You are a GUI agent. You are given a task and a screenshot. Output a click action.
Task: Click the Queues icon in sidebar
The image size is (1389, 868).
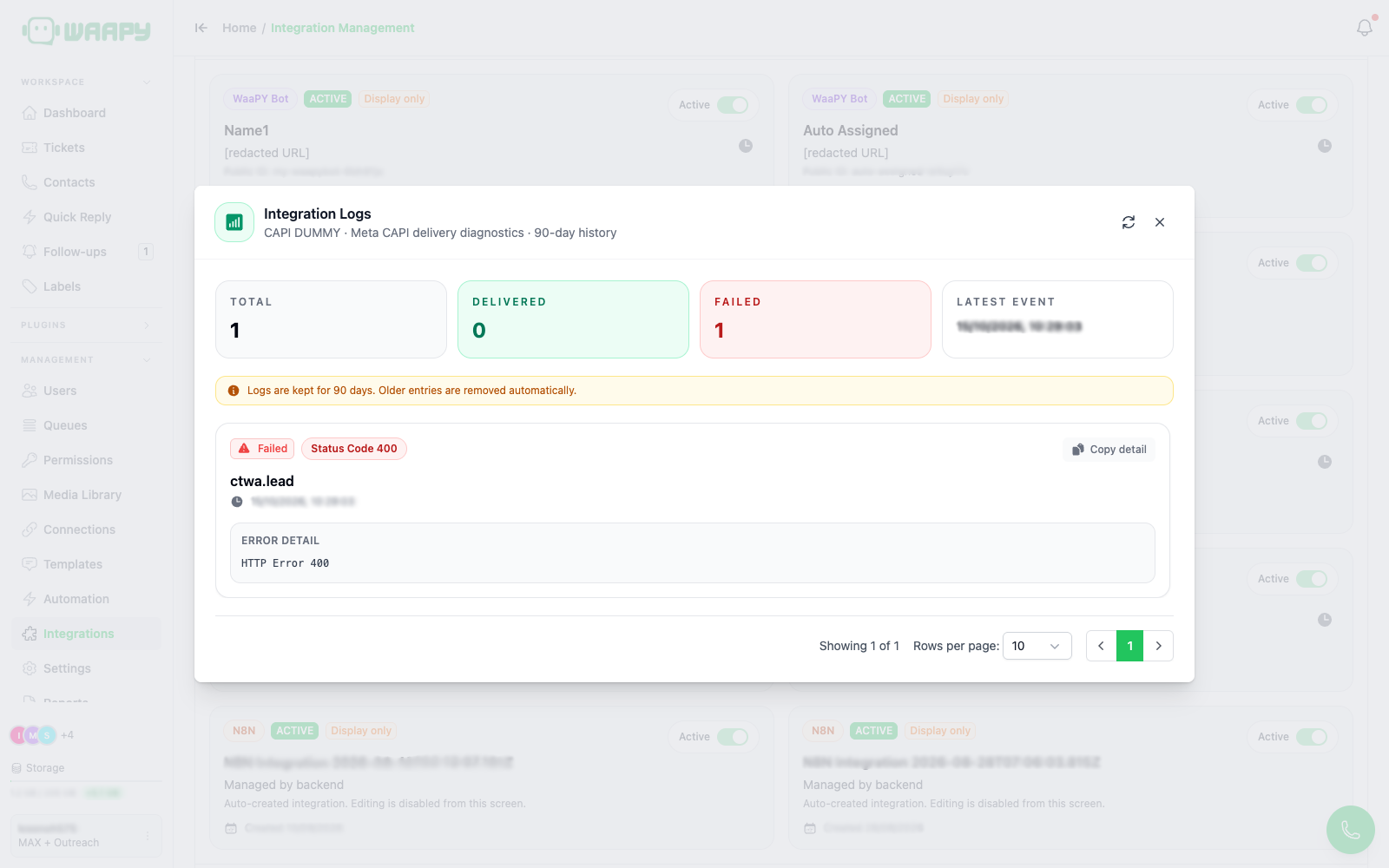pyautogui.click(x=30, y=425)
